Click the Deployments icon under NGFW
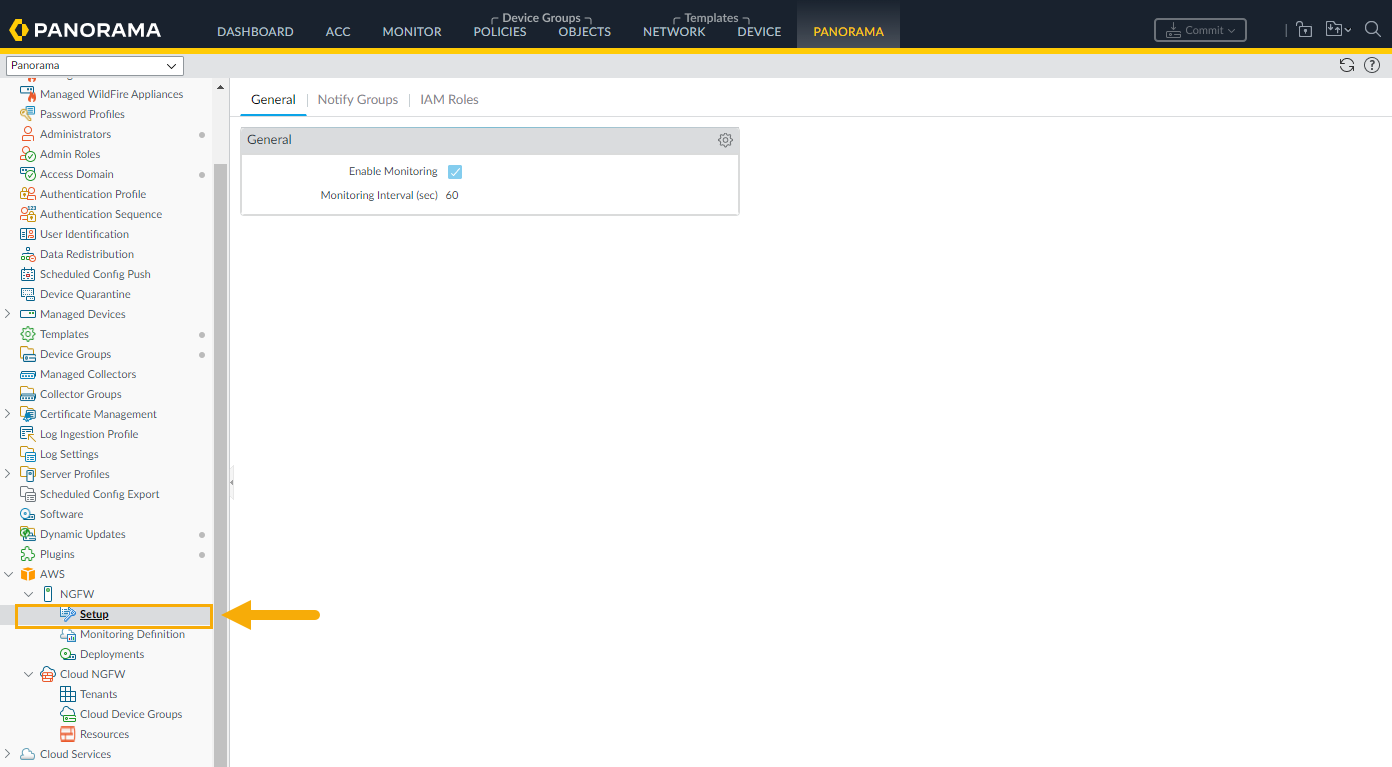The width and height of the screenshot is (1392, 767). click(x=68, y=654)
